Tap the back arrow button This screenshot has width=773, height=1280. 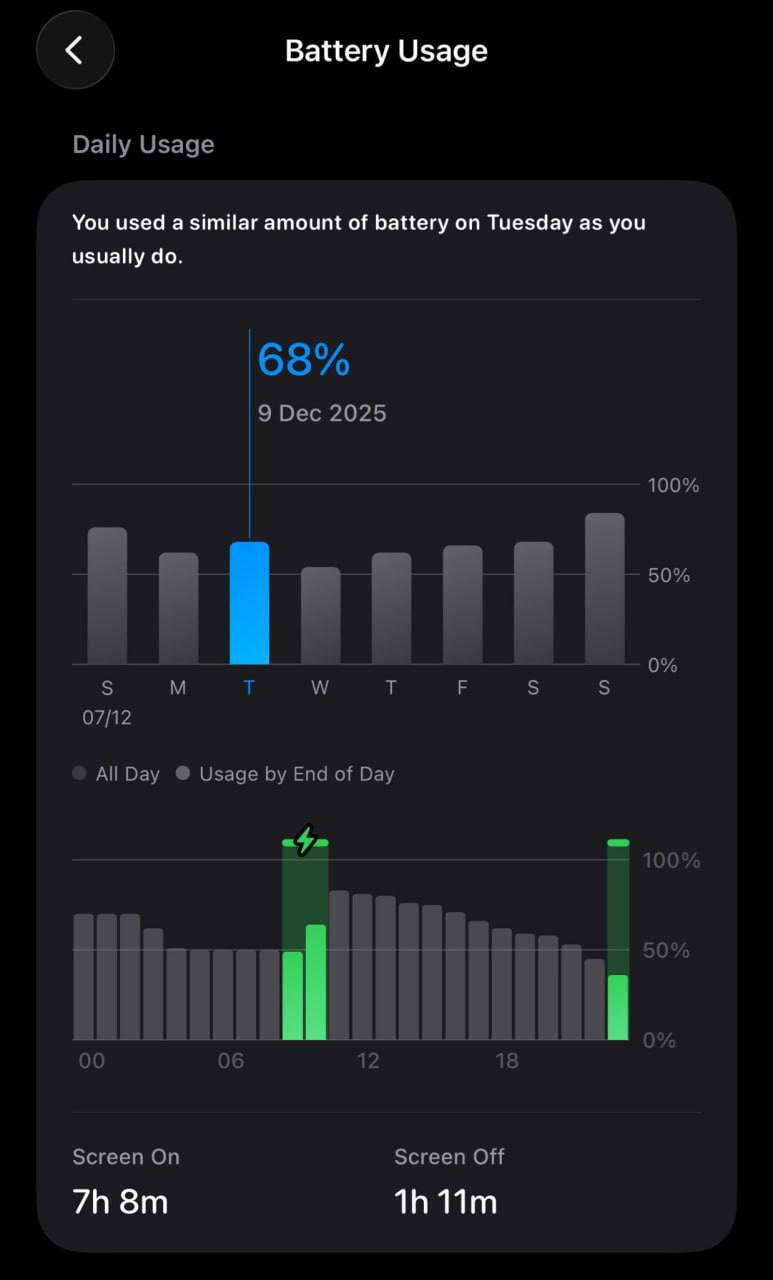point(75,50)
